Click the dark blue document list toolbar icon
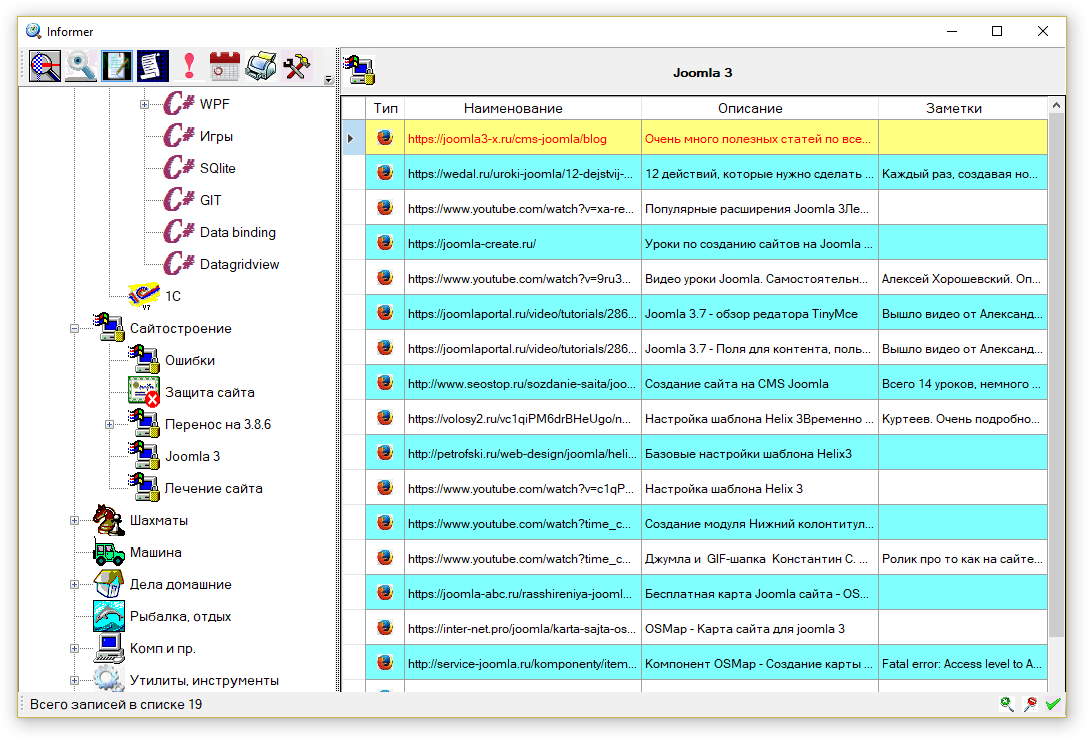Image resolution: width=1088 pixels, height=740 pixels. point(153,66)
